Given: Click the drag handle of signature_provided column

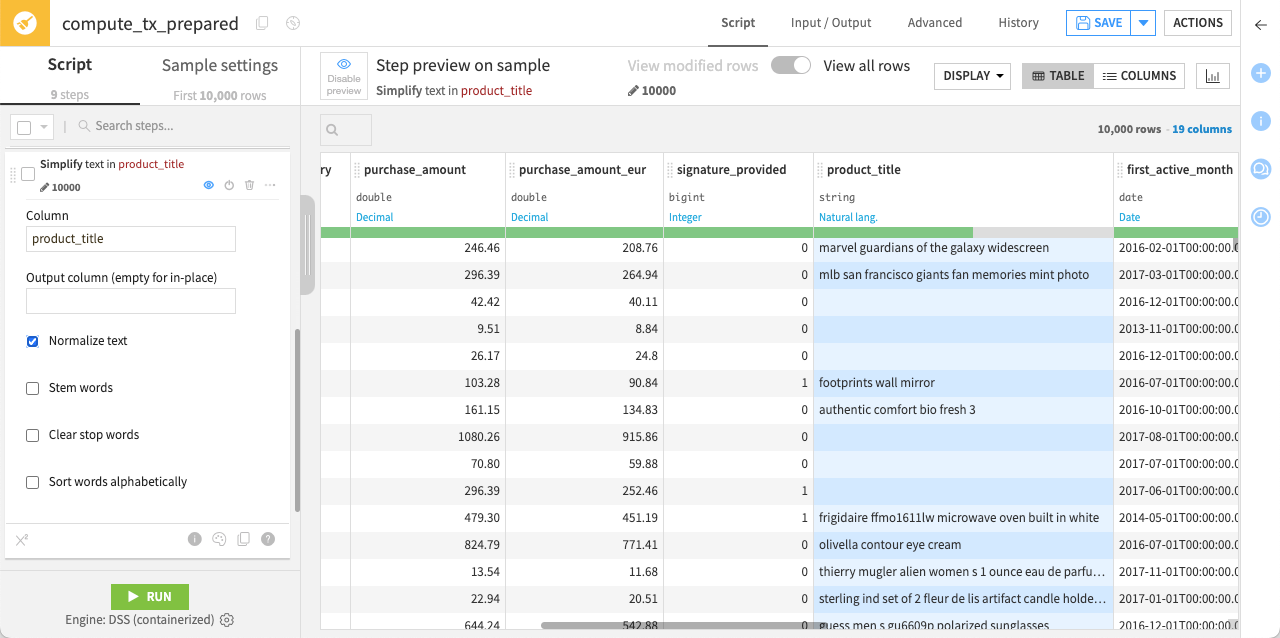Looking at the screenshot, I should [669, 170].
